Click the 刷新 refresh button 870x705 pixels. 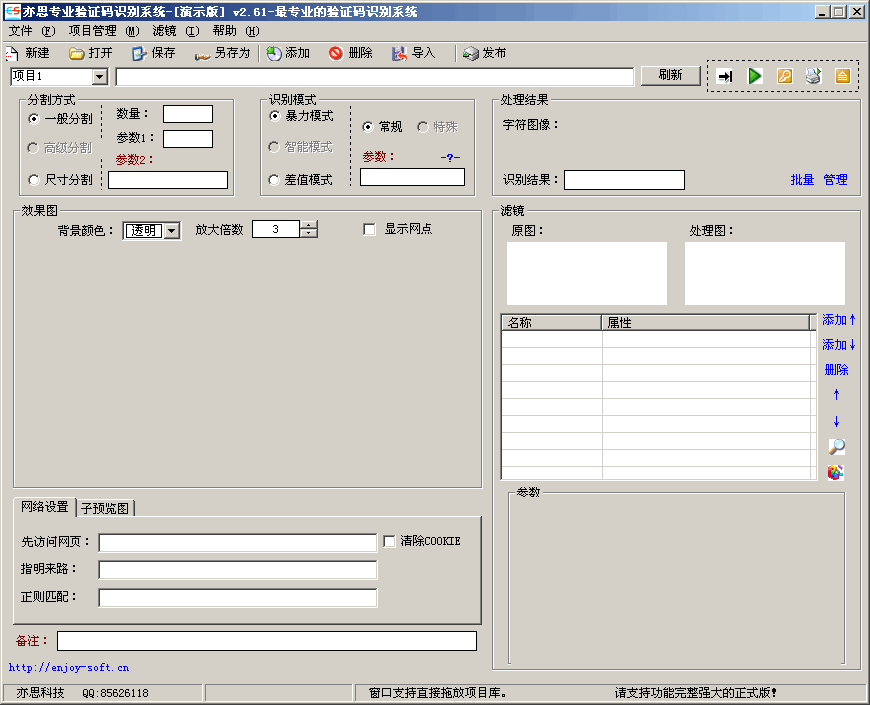point(670,75)
